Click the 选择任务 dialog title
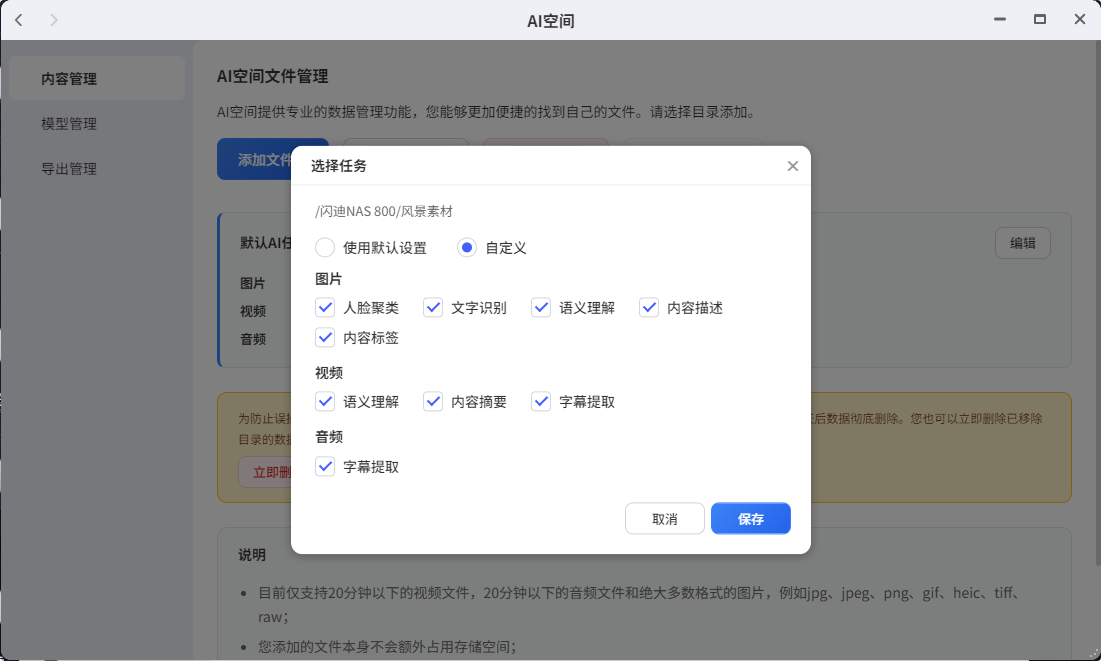The height and width of the screenshot is (661, 1101). tap(338, 166)
